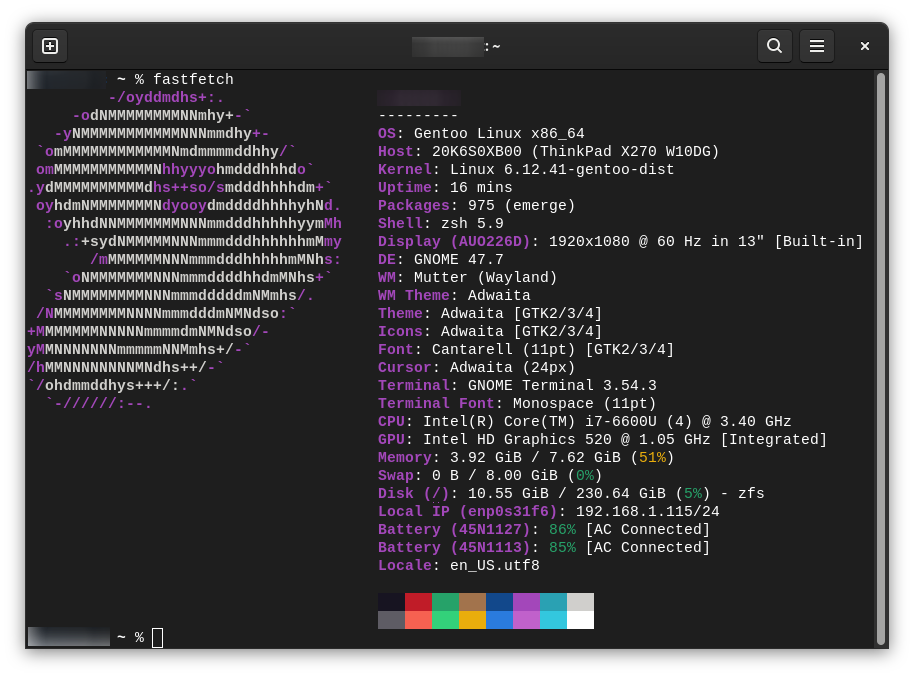Open a new terminal tab
The image size is (914, 677).
coord(50,46)
